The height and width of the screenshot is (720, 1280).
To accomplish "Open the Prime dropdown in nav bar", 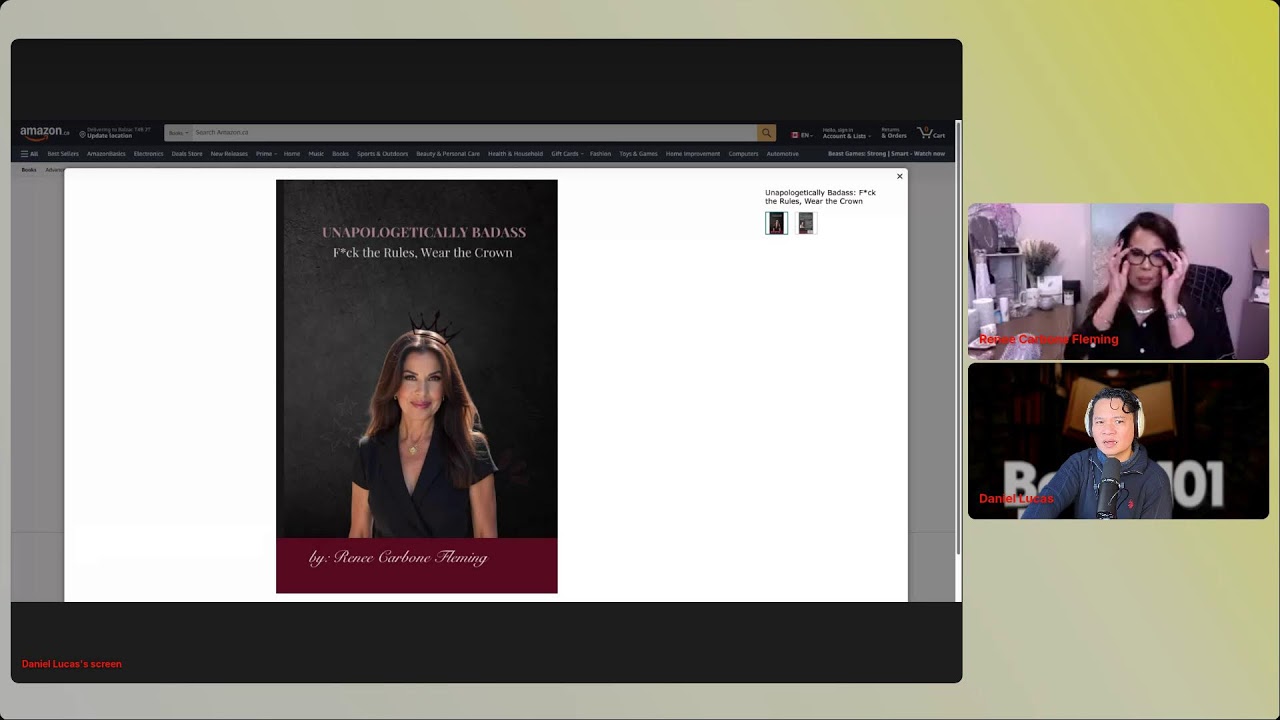I will tap(266, 154).
